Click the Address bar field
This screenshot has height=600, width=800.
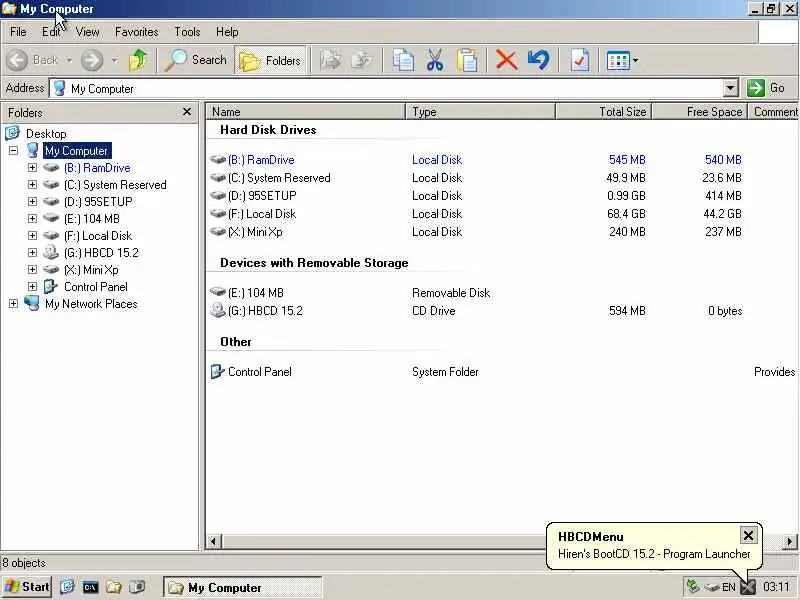[387, 88]
